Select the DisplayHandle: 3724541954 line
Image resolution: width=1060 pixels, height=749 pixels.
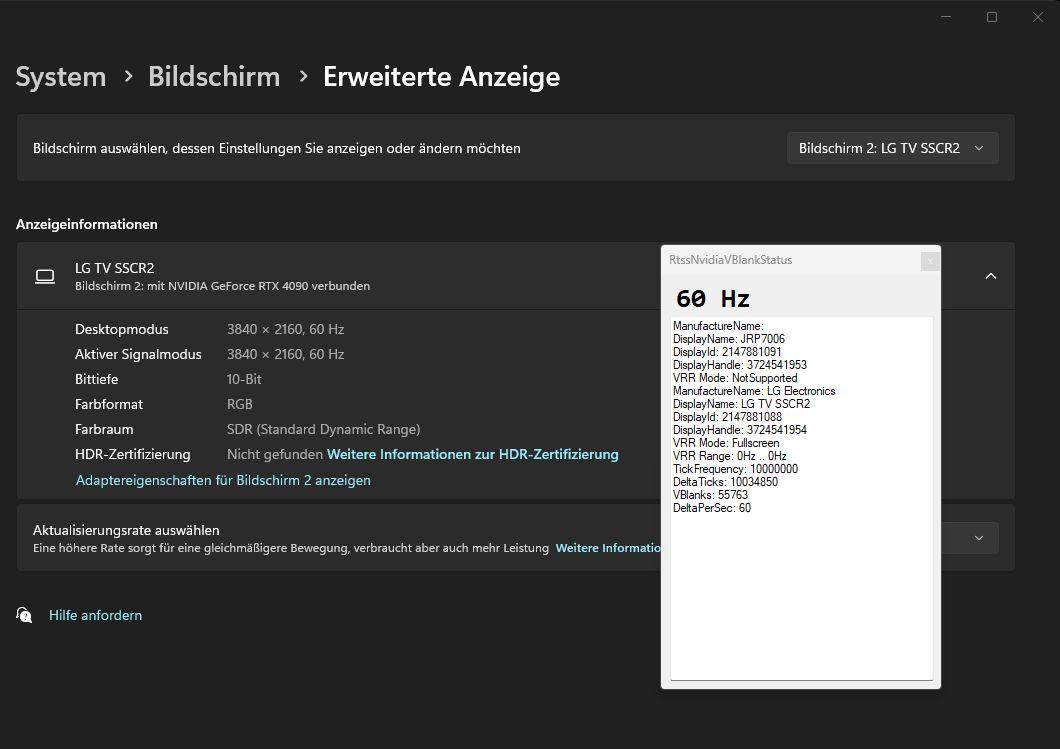[x=740, y=430]
